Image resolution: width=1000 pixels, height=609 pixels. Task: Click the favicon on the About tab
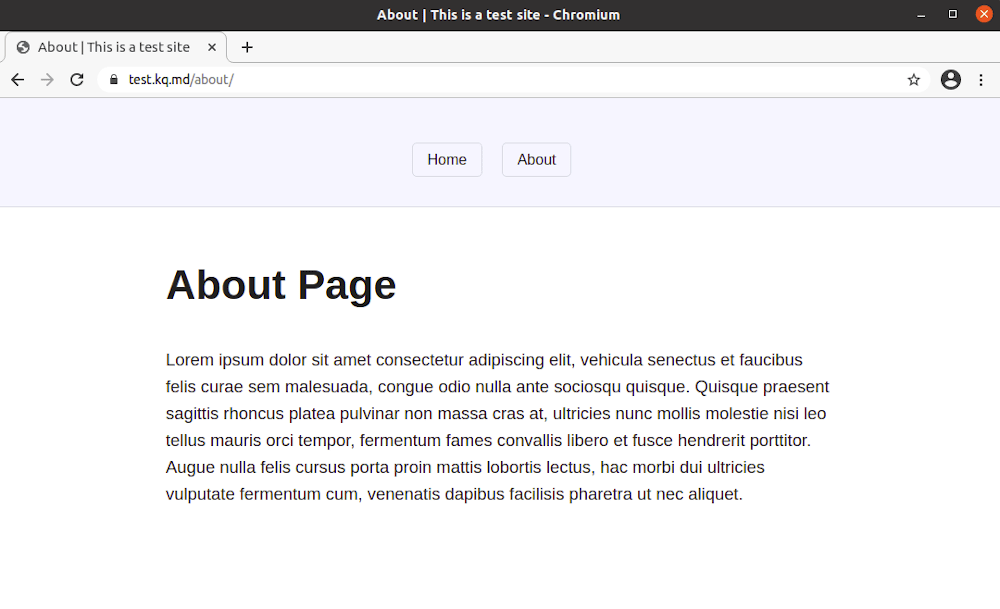(22, 47)
